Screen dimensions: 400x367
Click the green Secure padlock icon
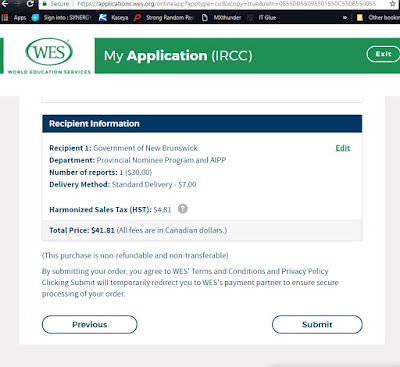point(44,4)
